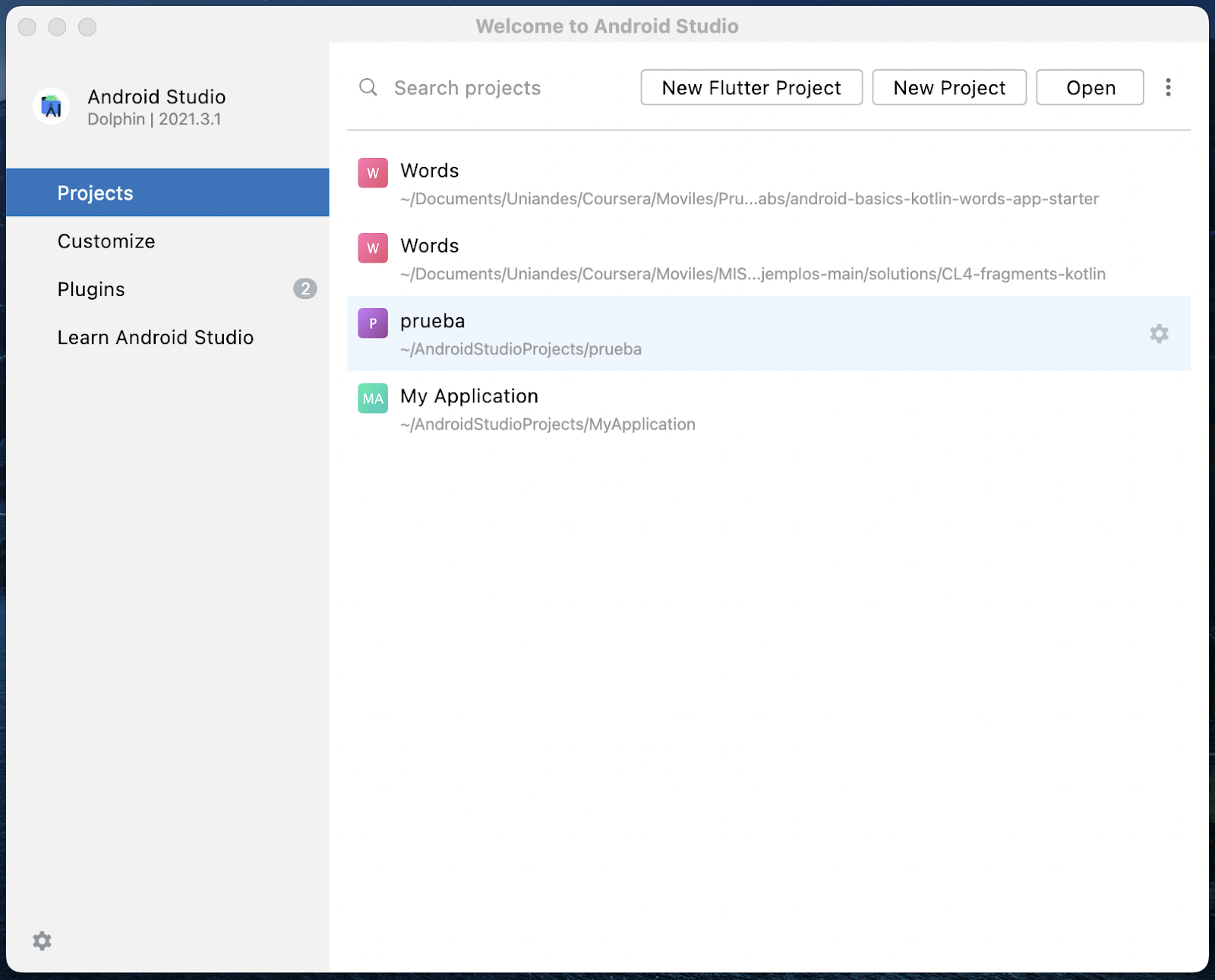1215x980 pixels.
Task: Open project settings gear on prueba row
Action: (x=1159, y=334)
